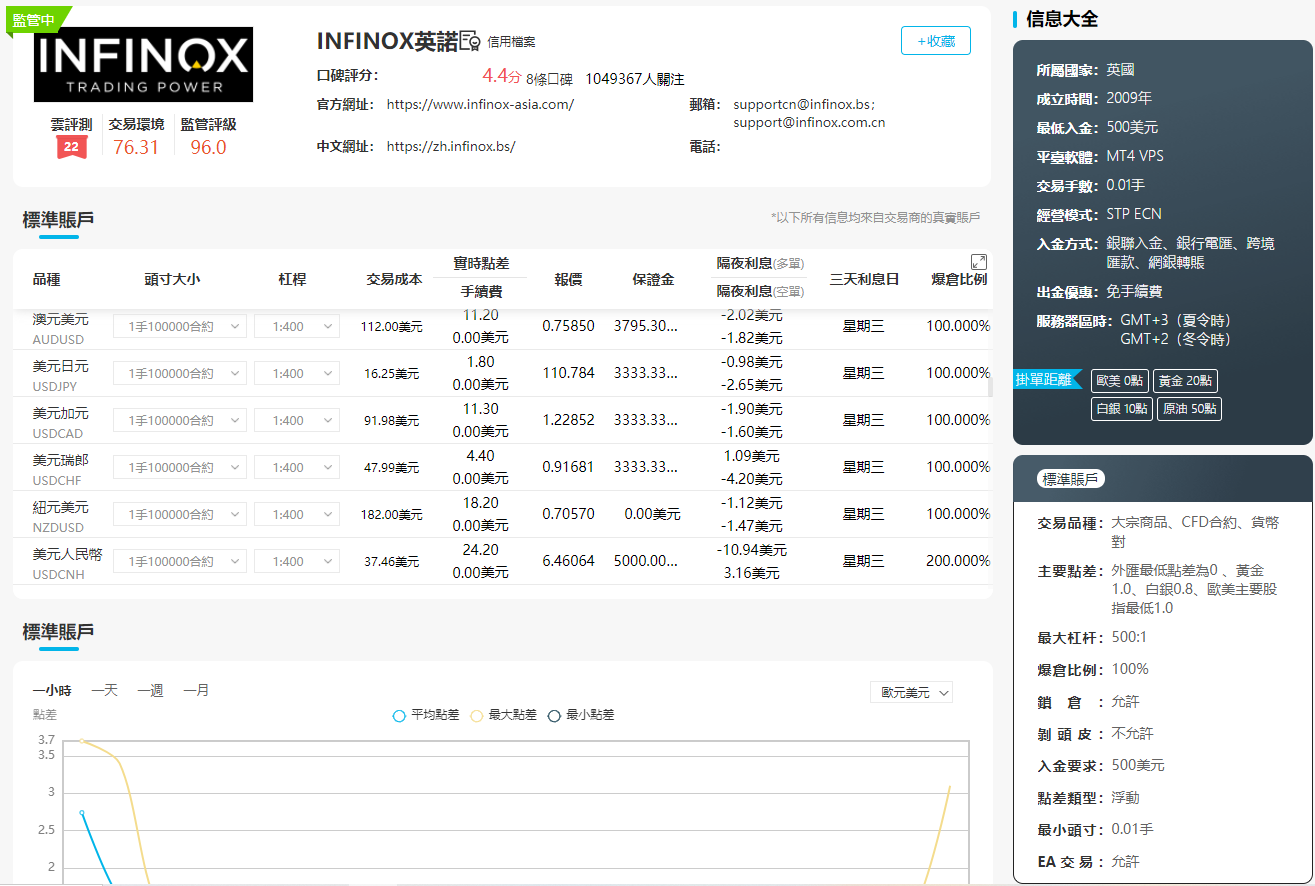Click the USDCNH row label

tap(67, 564)
